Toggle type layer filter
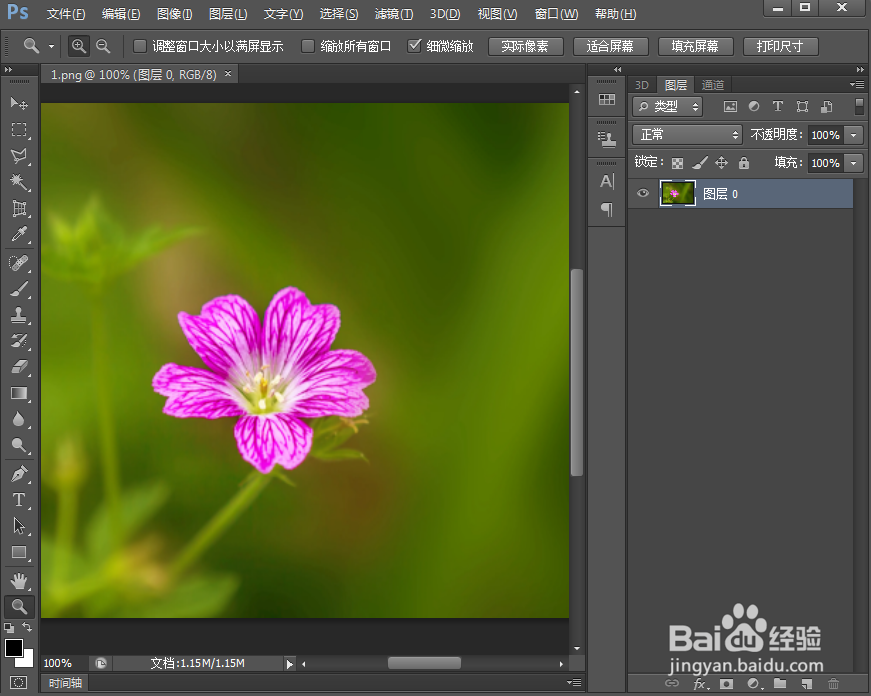871x696 pixels. [x=778, y=106]
